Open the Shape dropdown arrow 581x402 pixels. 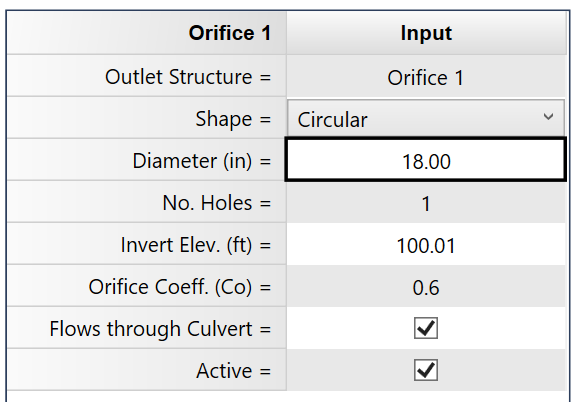coord(548,117)
